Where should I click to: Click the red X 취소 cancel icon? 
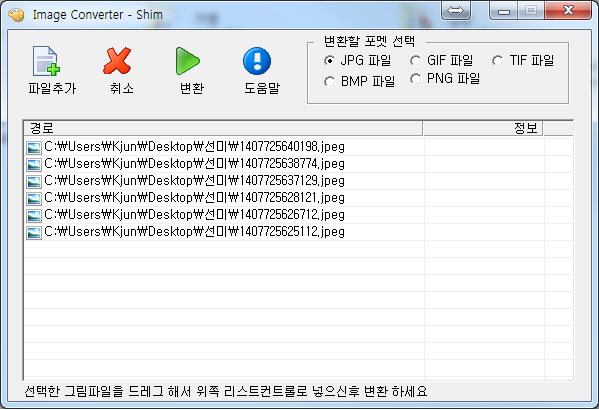tap(117, 61)
